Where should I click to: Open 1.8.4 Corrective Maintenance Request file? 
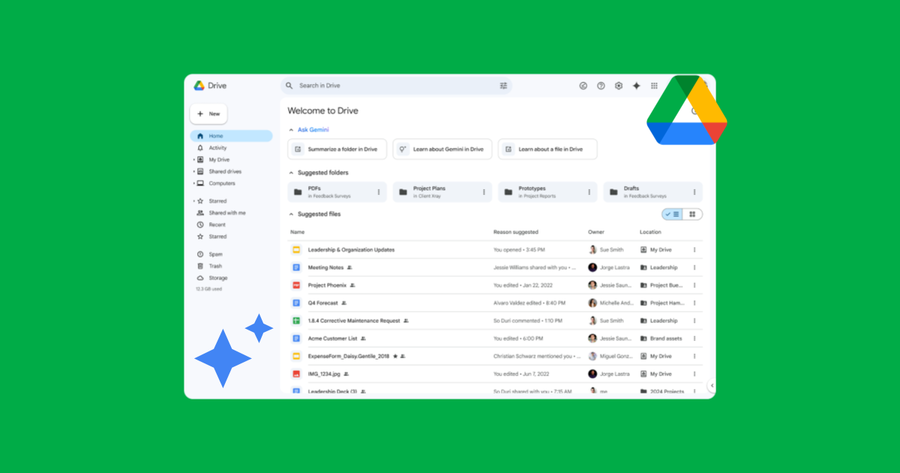[x=354, y=321]
